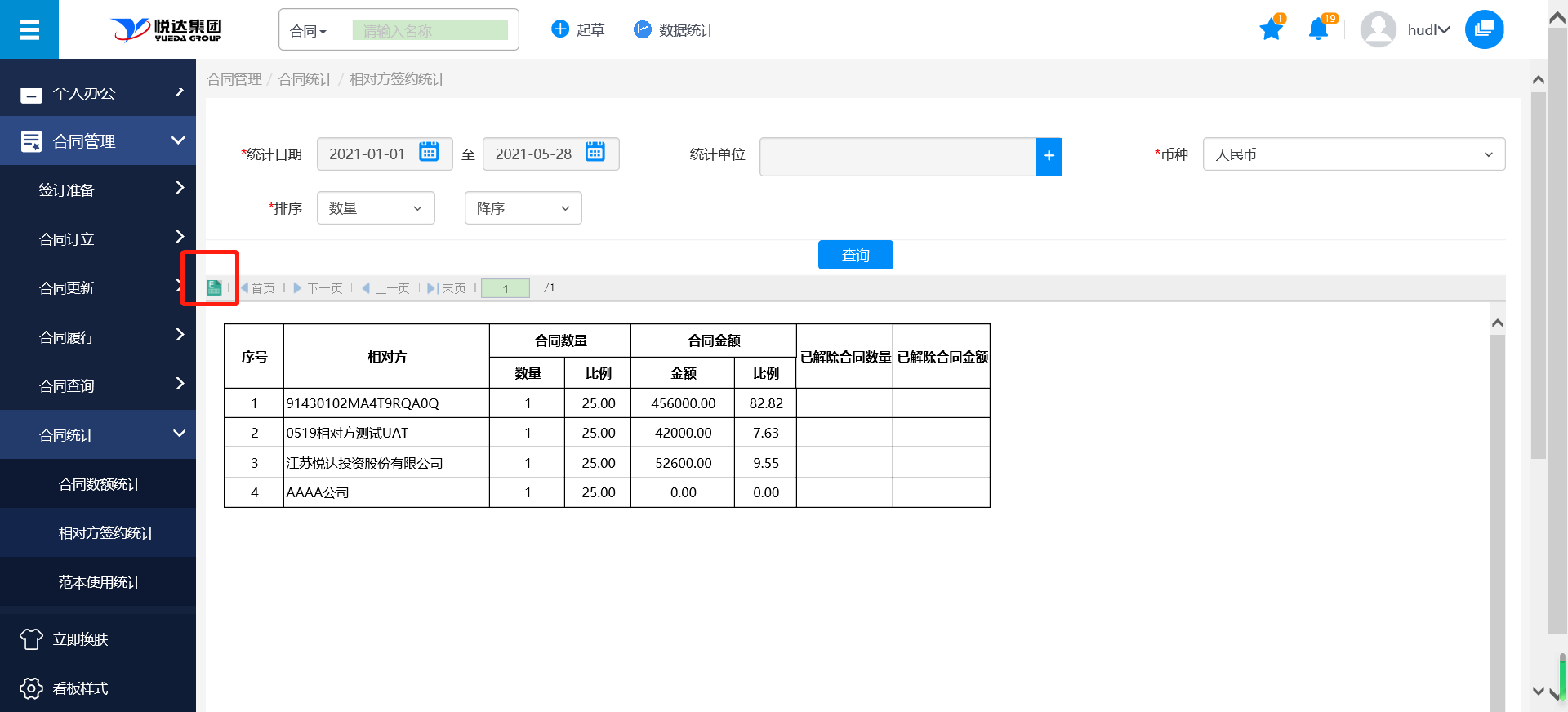Click the 起草 draft button
Screen dimensions: 1568x712
click(x=578, y=30)
